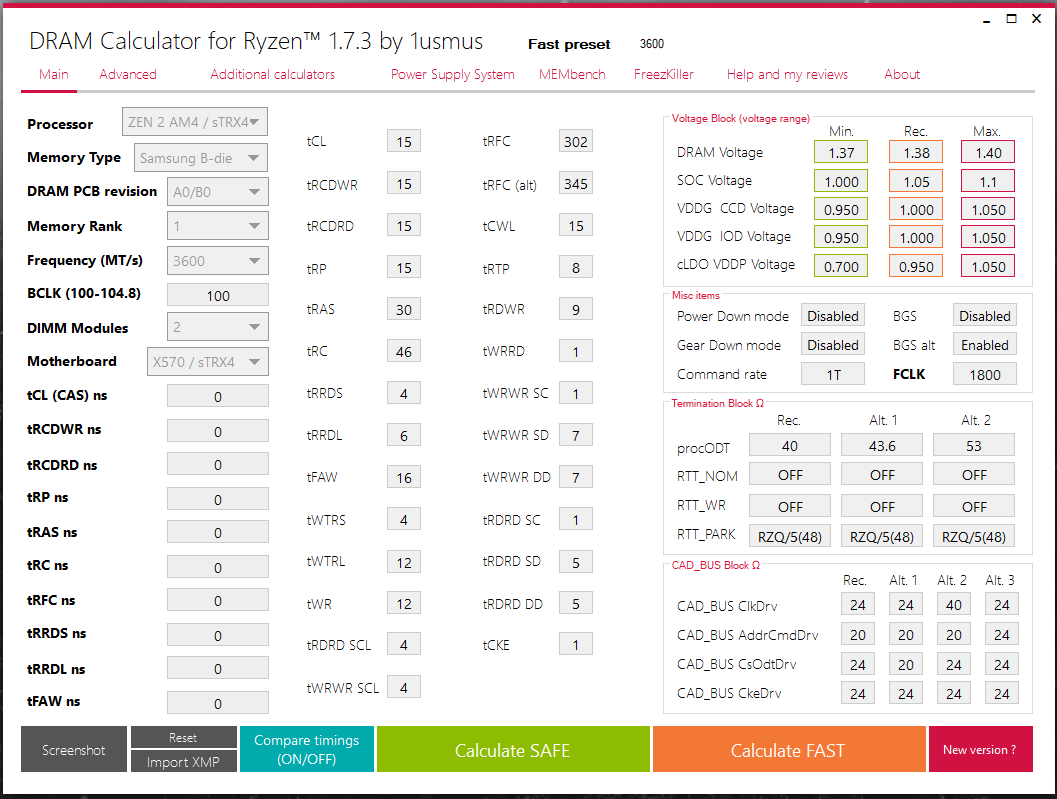Select the tRAS value 30

pyautogui.click(x=404, y=309)
